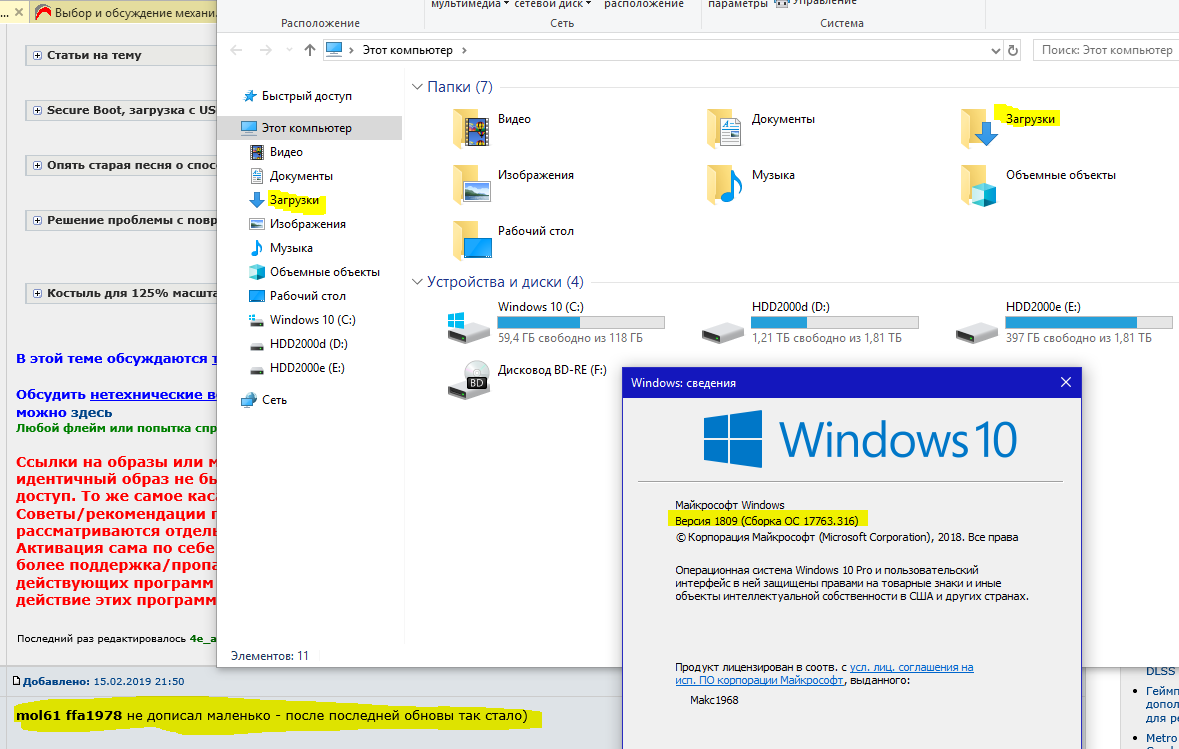Click the Документы page icon in sidebar

256,176
